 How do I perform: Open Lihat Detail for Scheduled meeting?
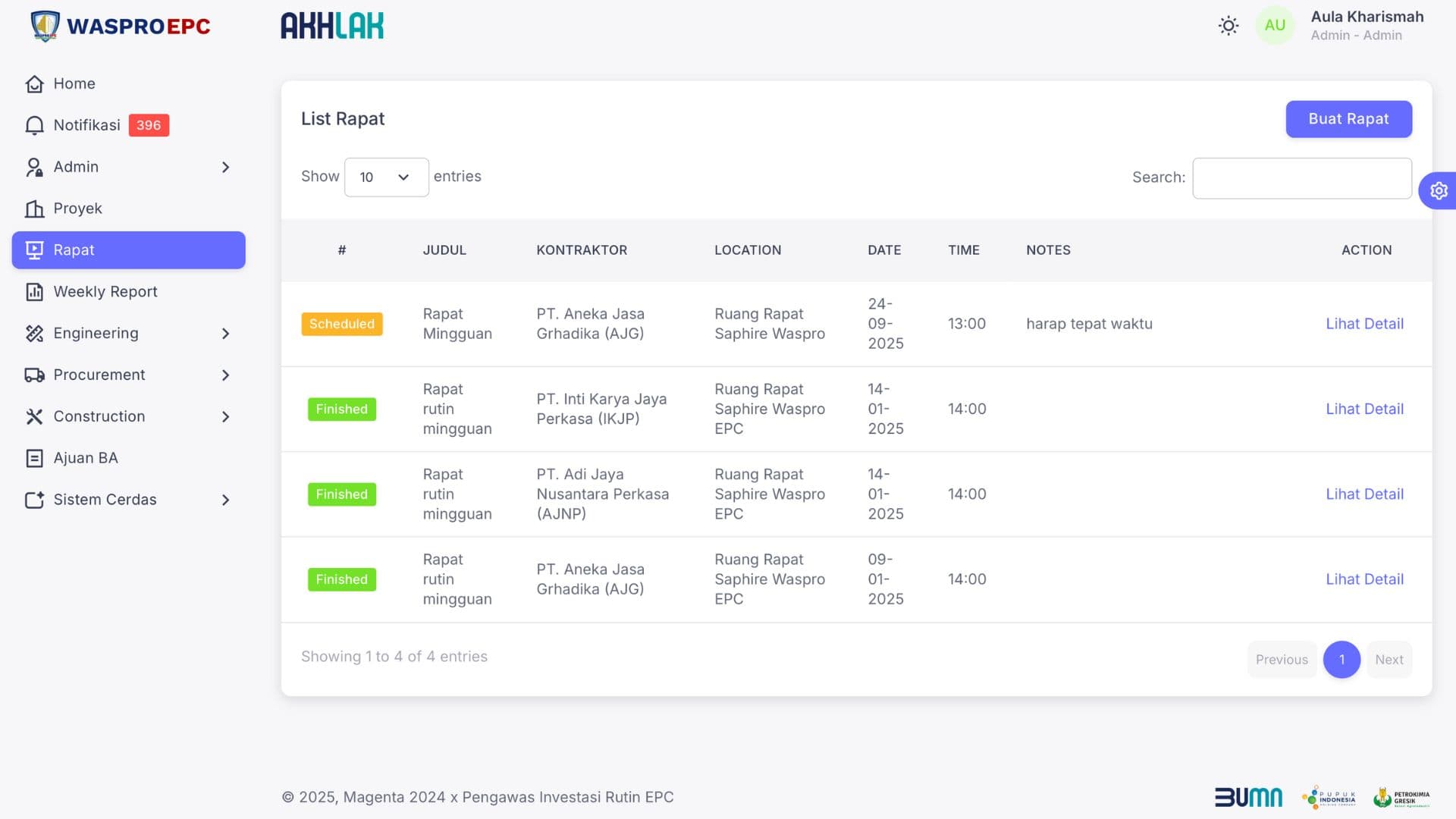[x=1364, y=324]
